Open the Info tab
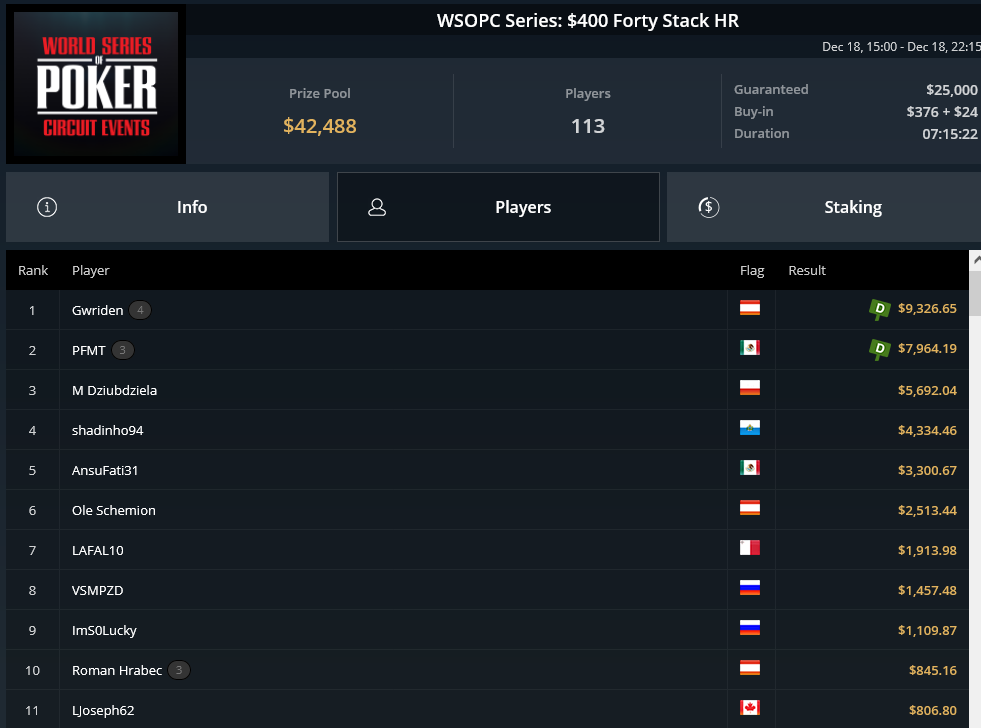981x728 pixels. point(167,207)
